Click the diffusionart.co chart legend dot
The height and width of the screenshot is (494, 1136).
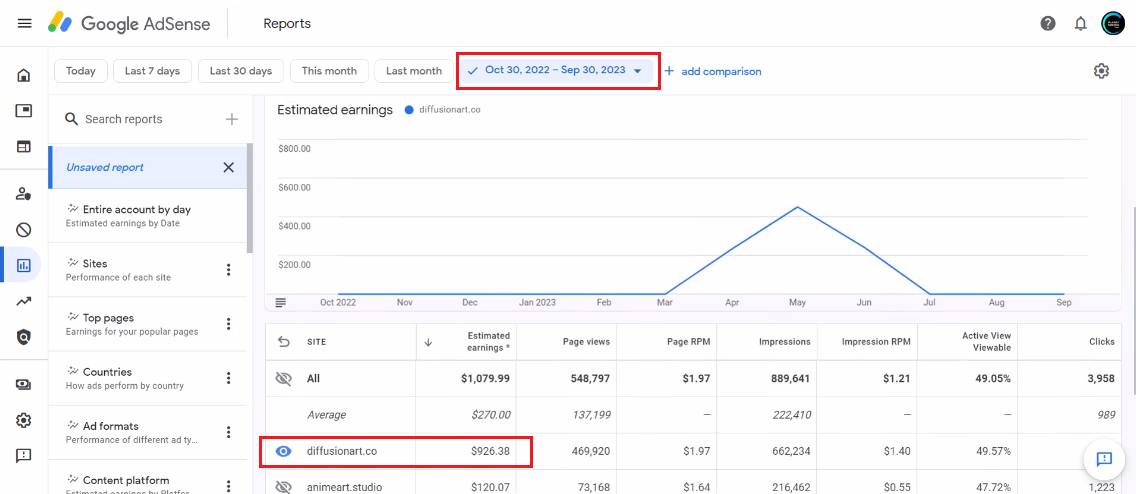click(x=409, y=110)
